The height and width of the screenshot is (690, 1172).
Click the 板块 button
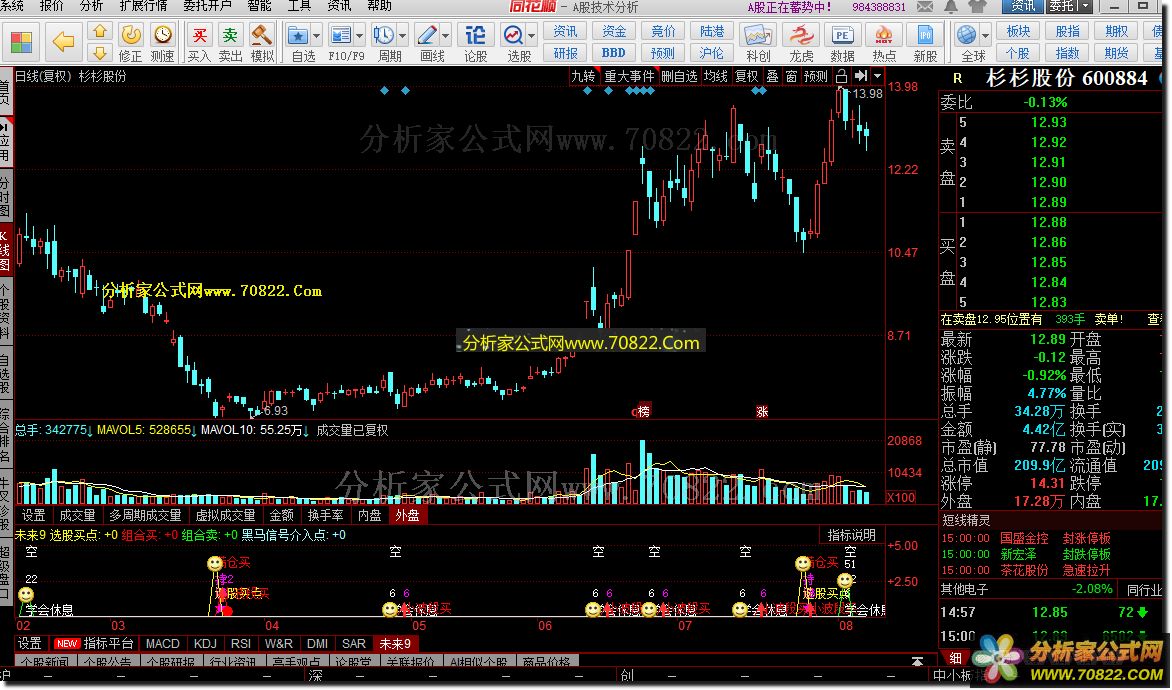pyautogui.click(x=1018, y=31)
